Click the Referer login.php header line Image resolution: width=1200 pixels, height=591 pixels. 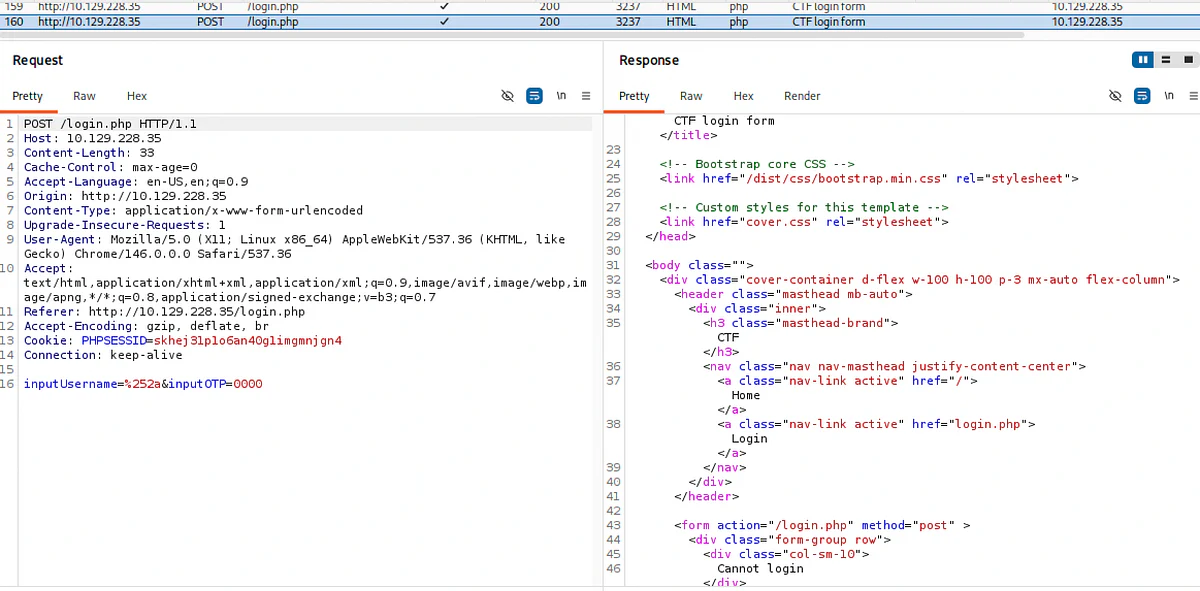[164, 312]
